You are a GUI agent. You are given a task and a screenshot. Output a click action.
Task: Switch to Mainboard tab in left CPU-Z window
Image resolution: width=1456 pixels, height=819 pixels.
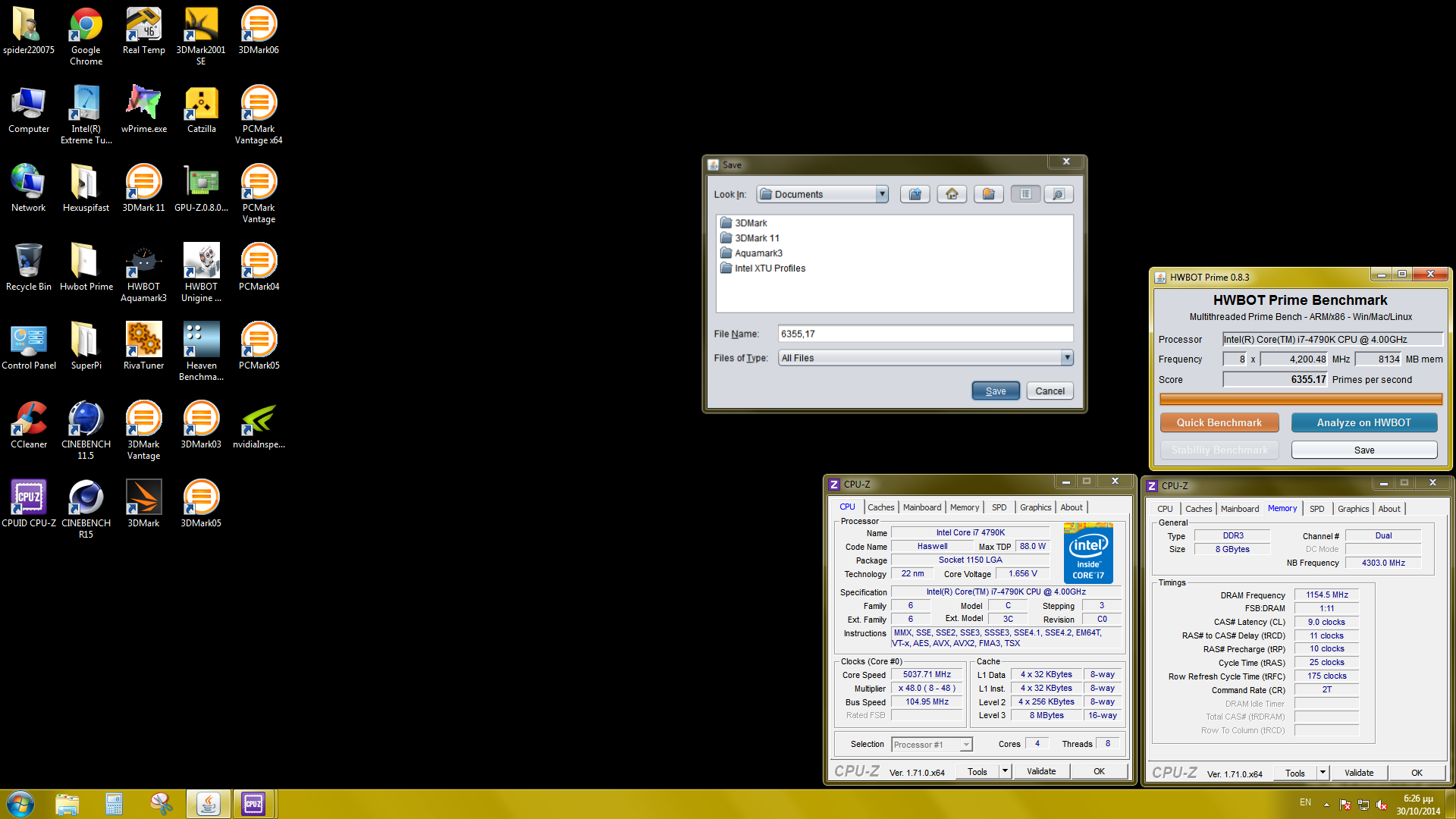[922, 507]
